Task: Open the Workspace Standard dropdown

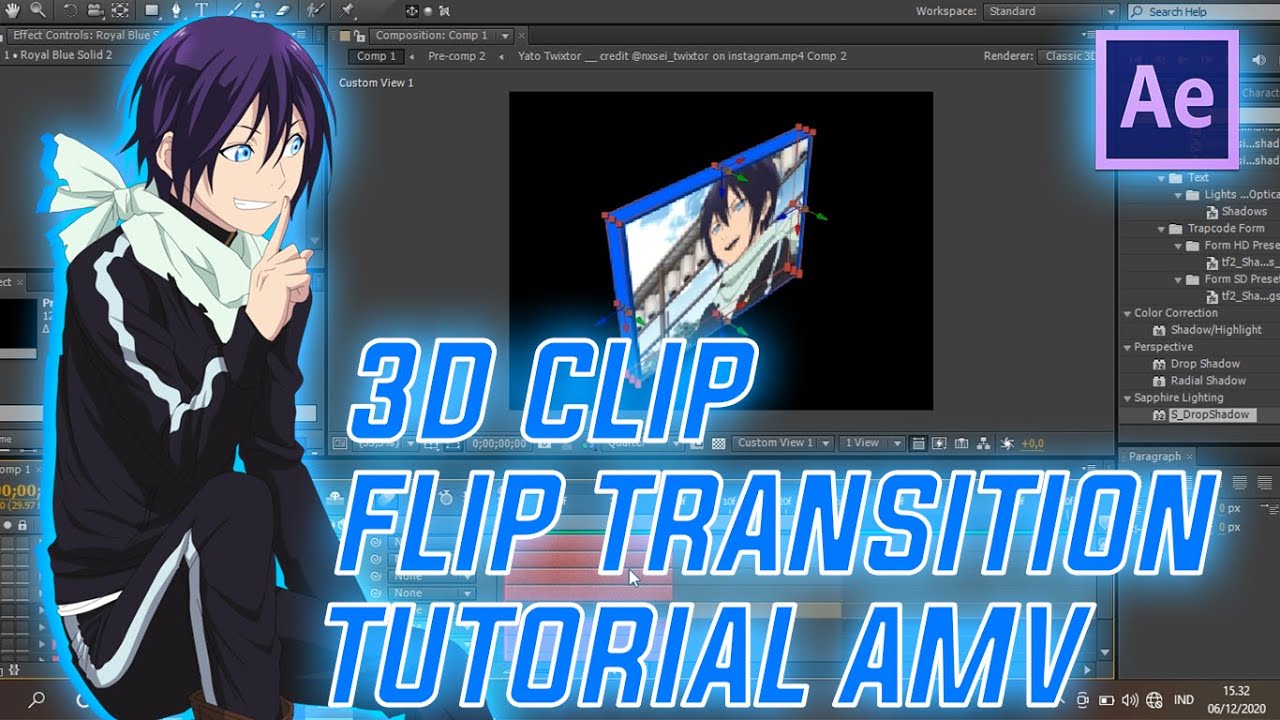Action: pos(1051,12)
